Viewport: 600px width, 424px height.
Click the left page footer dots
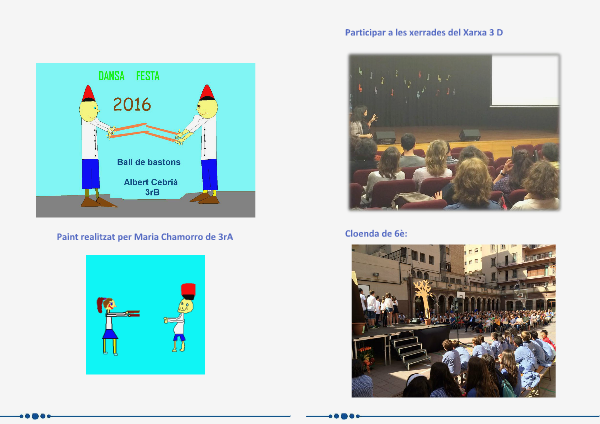coord(35,415)
